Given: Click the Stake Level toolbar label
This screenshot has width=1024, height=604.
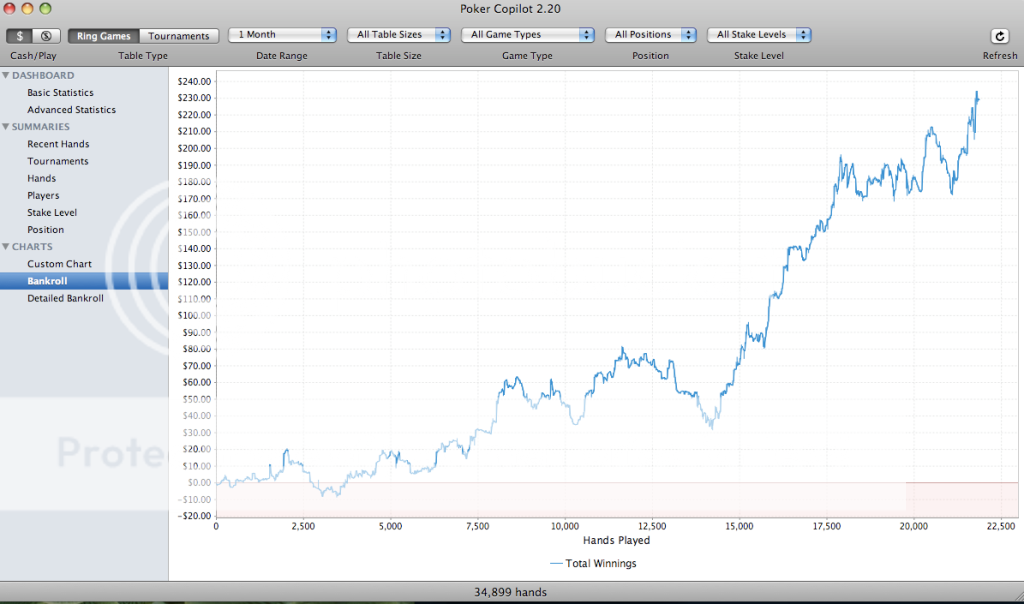Looking at the screenshot, I should pyautogui.click(x=759, y=56).
